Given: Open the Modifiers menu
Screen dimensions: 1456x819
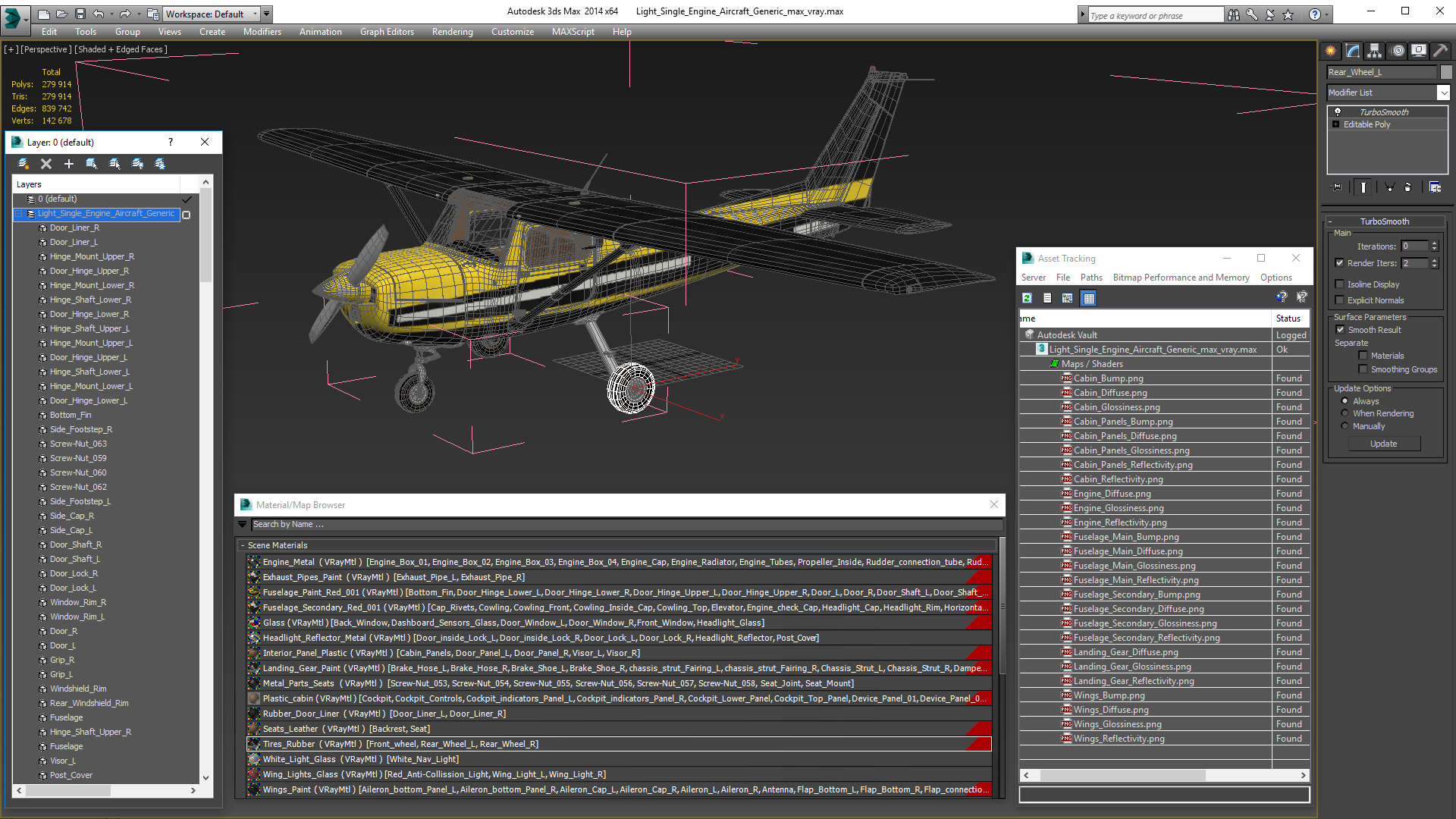Looking at the screenshot, I should pos(262,32).
